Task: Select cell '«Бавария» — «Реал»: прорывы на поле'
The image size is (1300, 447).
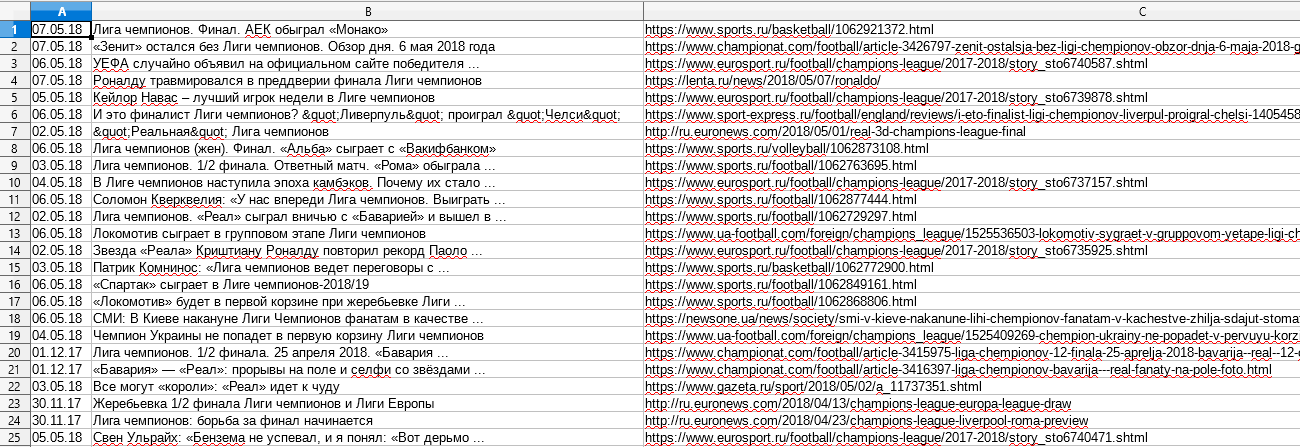Action: (367, 370)
